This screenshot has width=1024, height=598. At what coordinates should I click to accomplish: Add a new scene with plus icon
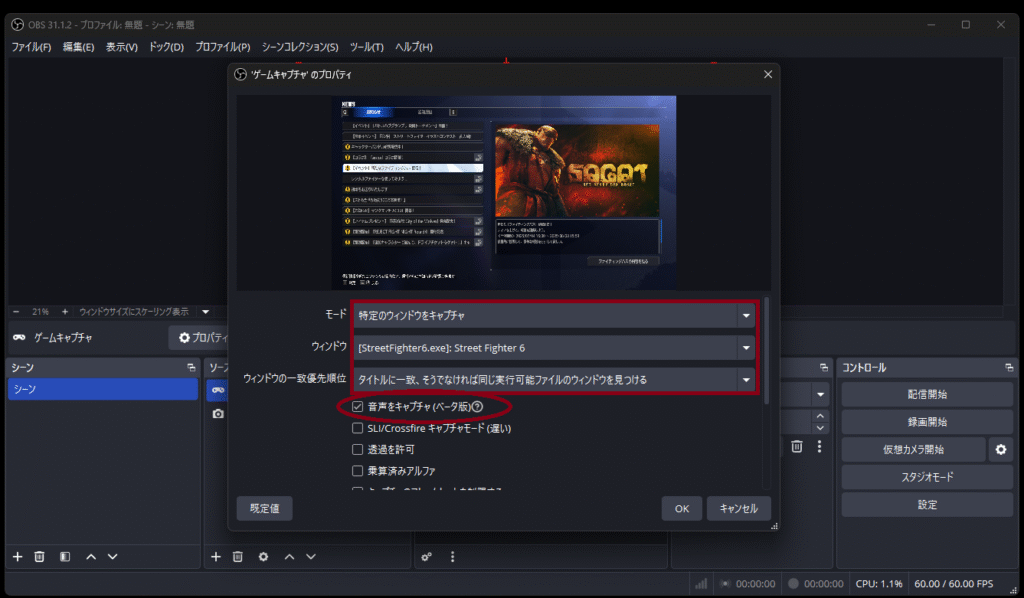point(18,557)
